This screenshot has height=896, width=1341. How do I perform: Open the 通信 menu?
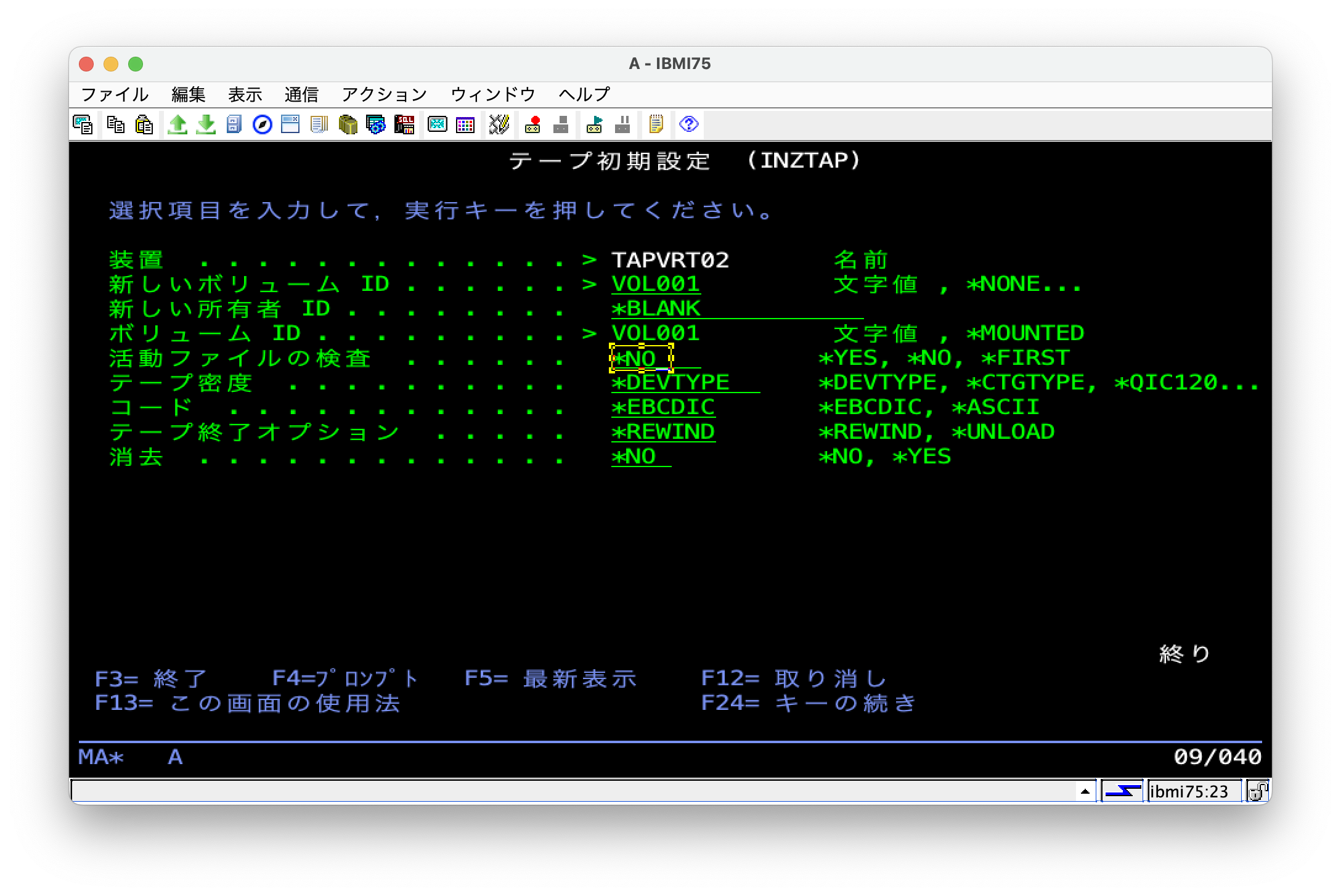[301, 93]
